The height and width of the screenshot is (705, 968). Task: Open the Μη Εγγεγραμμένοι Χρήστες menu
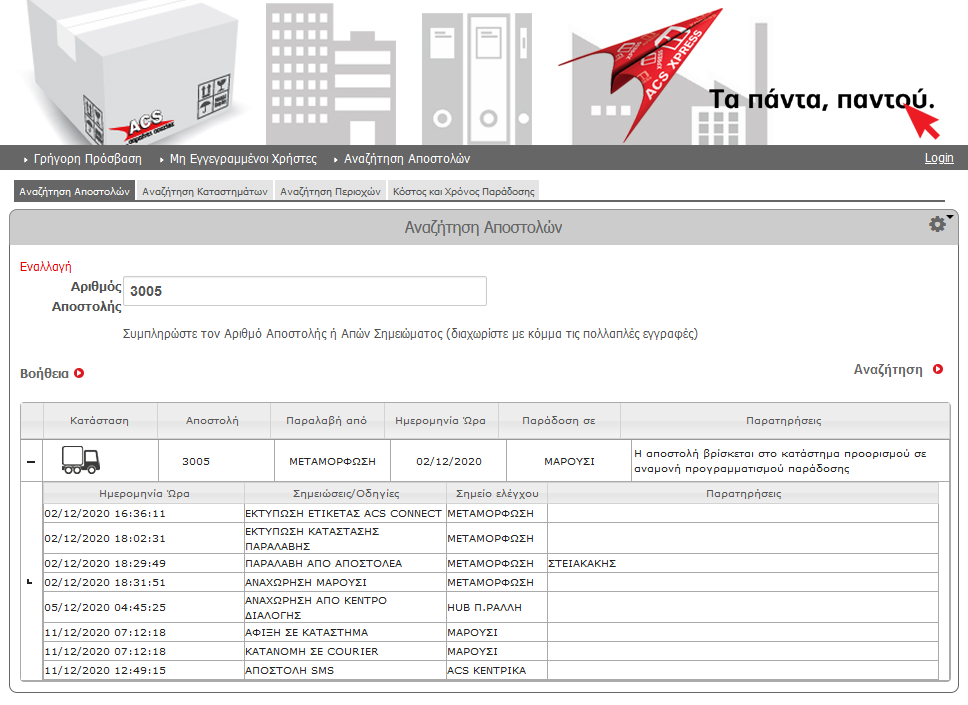click(x=242, y=159)
